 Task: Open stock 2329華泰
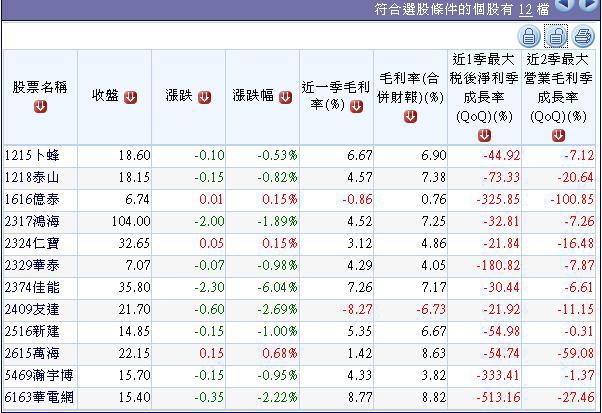(x=32, y=265)
